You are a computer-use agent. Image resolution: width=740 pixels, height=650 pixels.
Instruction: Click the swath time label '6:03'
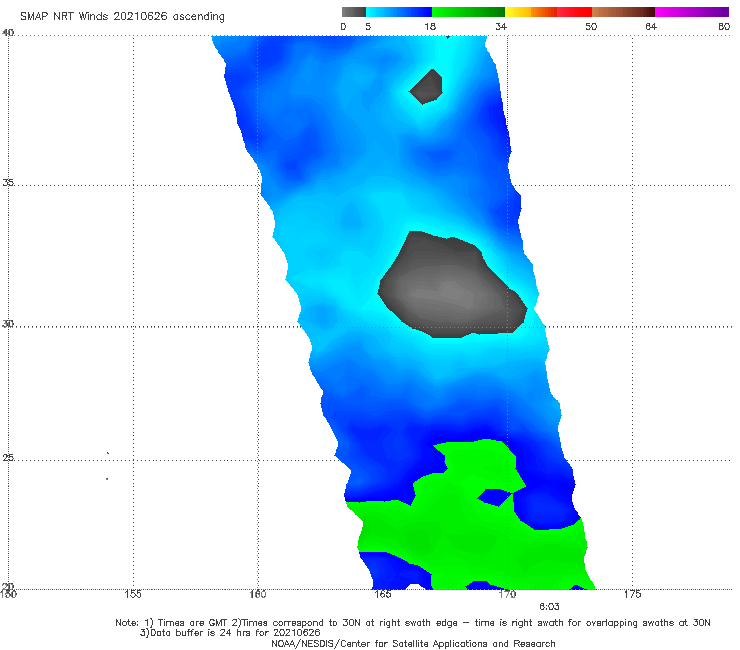549,607
